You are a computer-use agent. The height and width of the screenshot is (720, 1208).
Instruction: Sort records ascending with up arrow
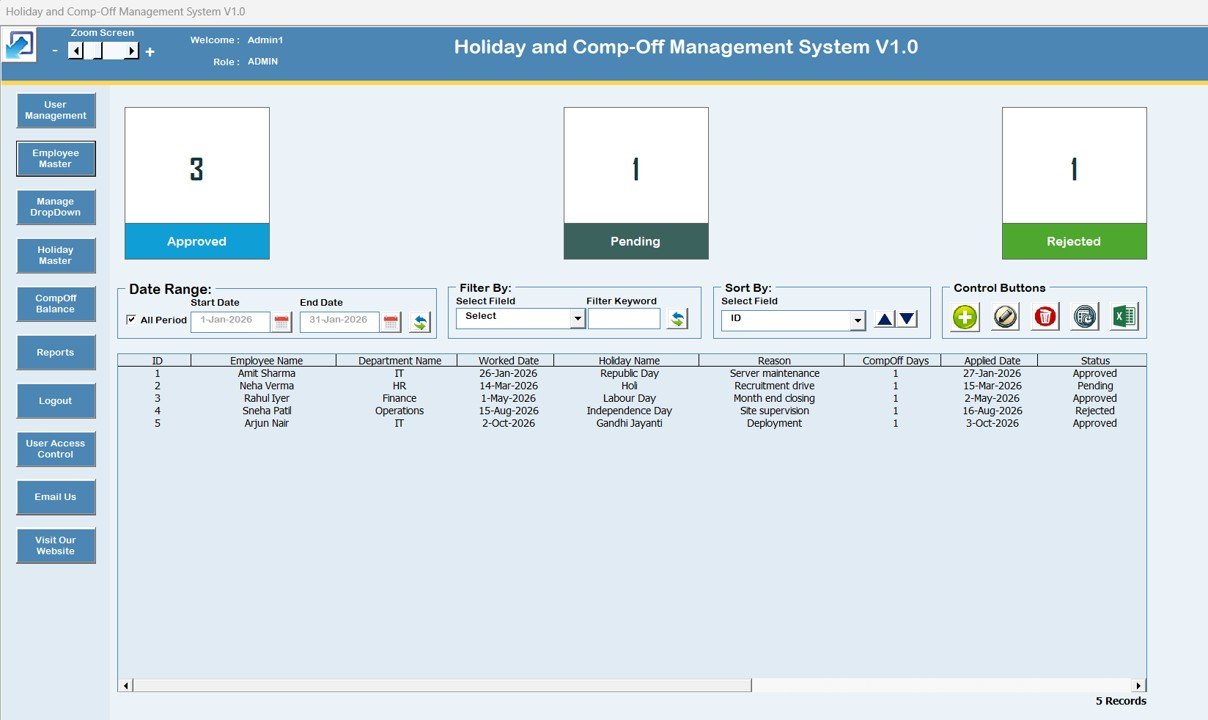(884, 319)
